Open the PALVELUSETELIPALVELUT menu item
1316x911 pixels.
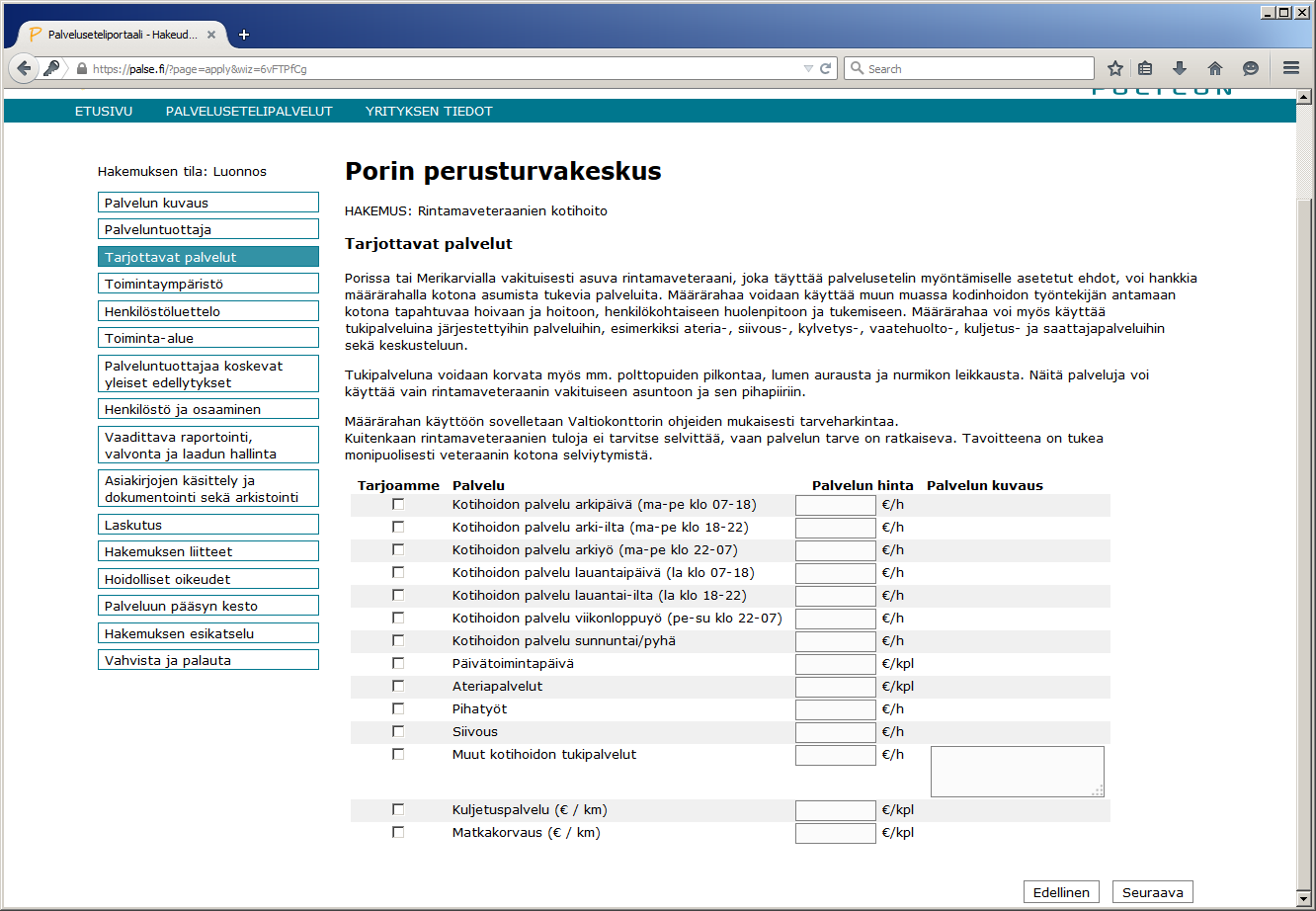pos(249,112)
